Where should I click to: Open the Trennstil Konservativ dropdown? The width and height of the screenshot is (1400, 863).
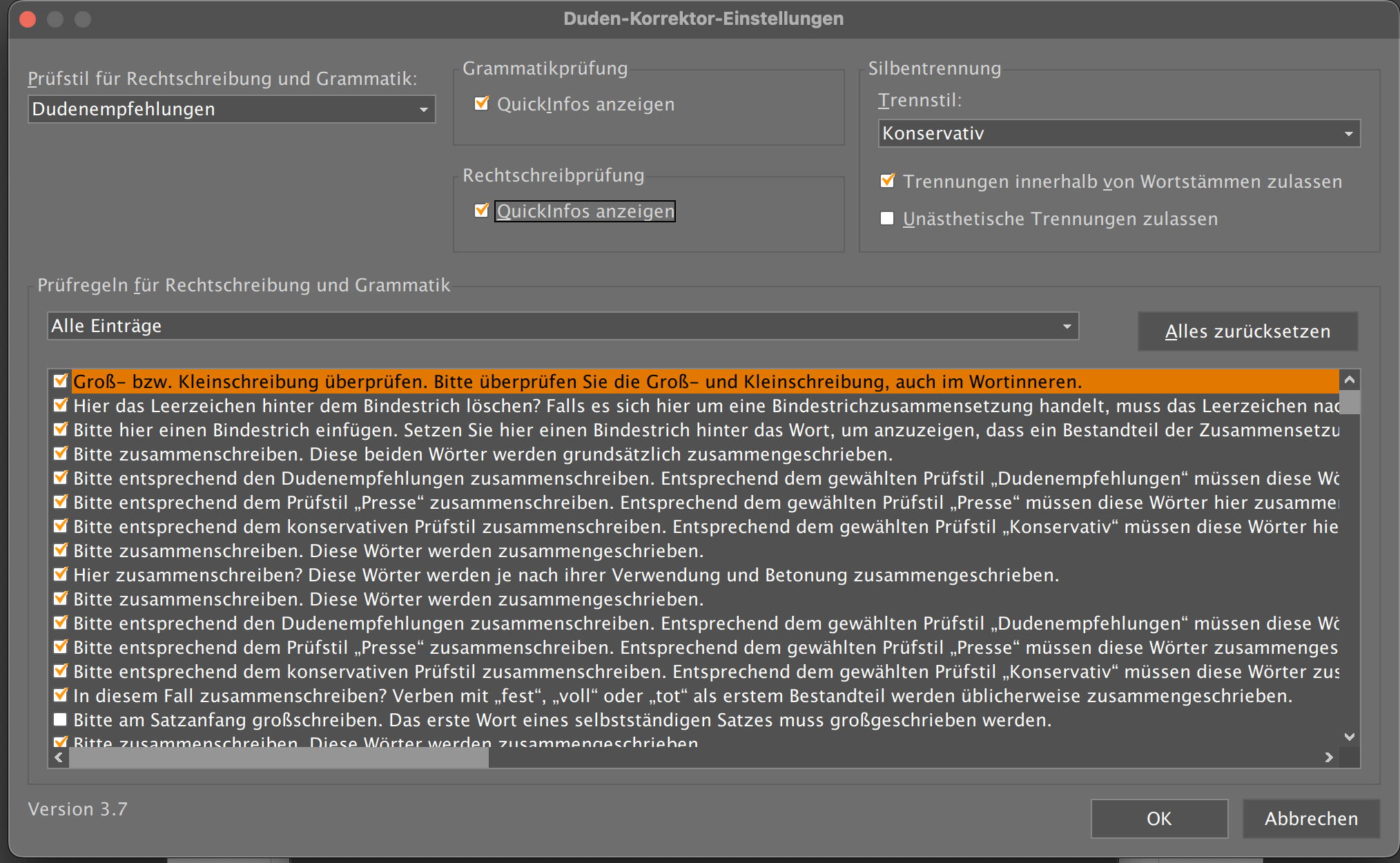point(1119,133)
